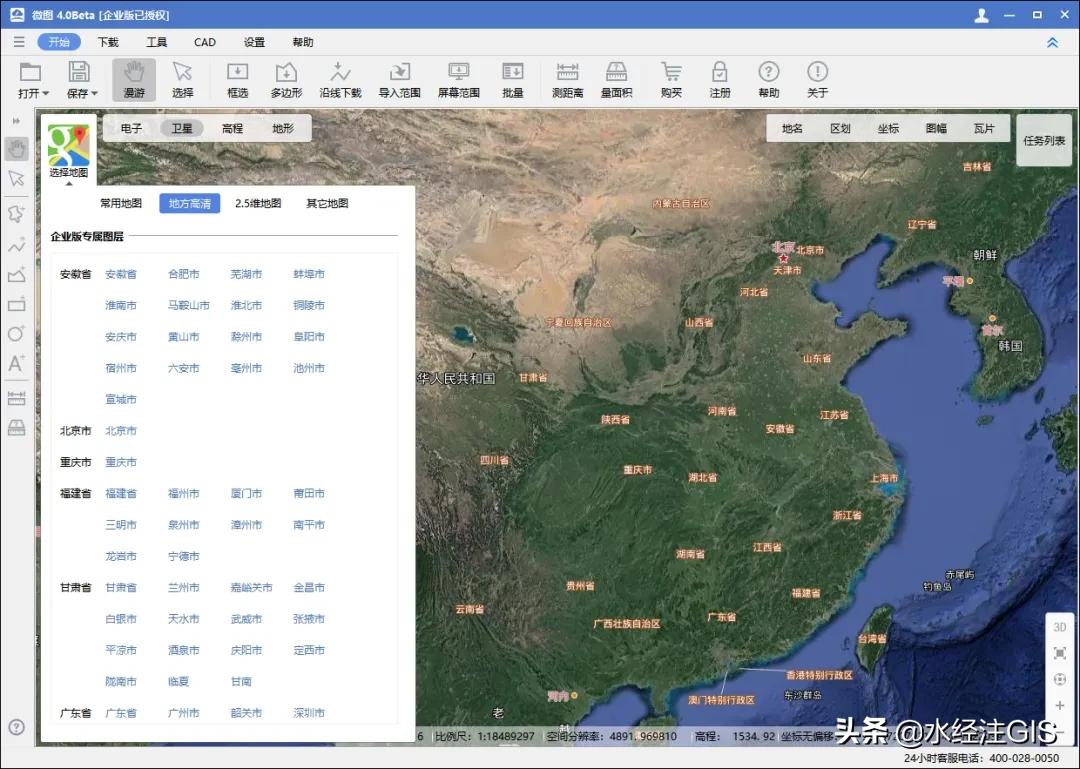The width and height of the screenshot is (1080, 769).
Task: Click the 选择地图 map source thumbnail
Action: coord(68,147)
